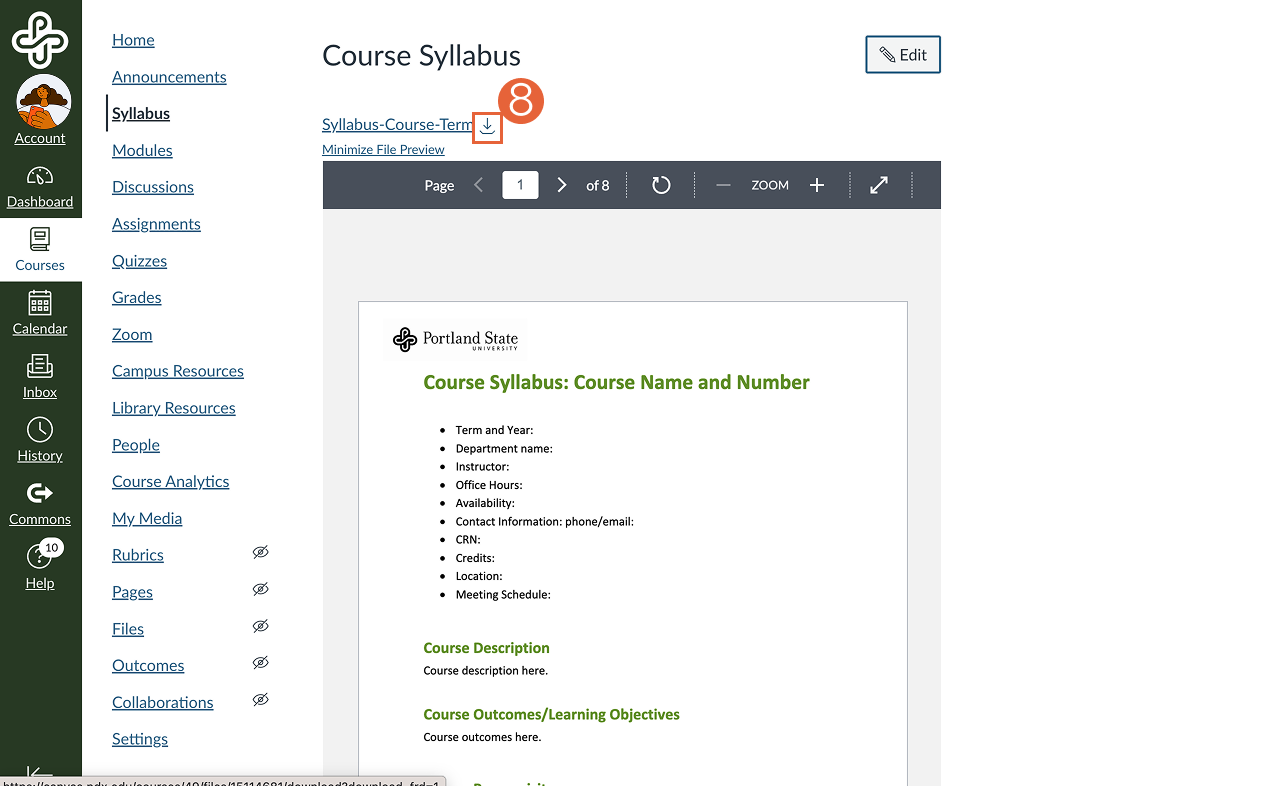Viewport: 1271px width, 786px height.
Task: Toggle visibility for the Files section
Action: [x=260, y=626]
